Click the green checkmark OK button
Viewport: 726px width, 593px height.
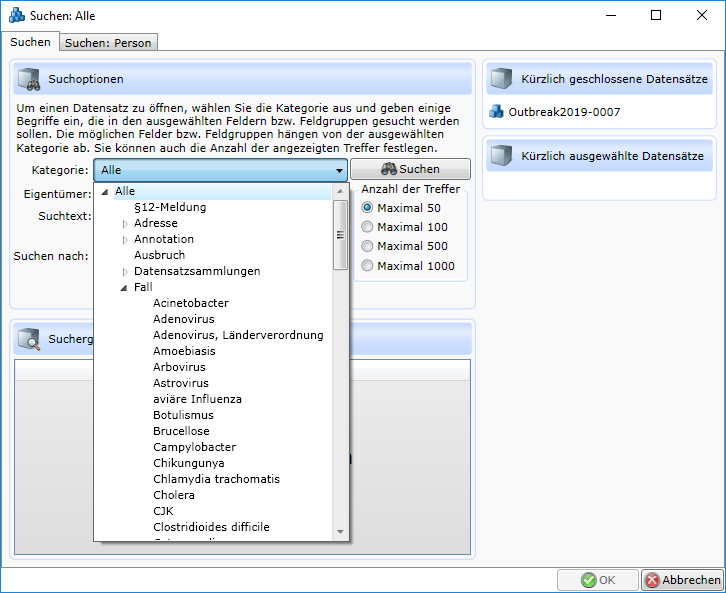pyautogui.click(x=597, y=580)
